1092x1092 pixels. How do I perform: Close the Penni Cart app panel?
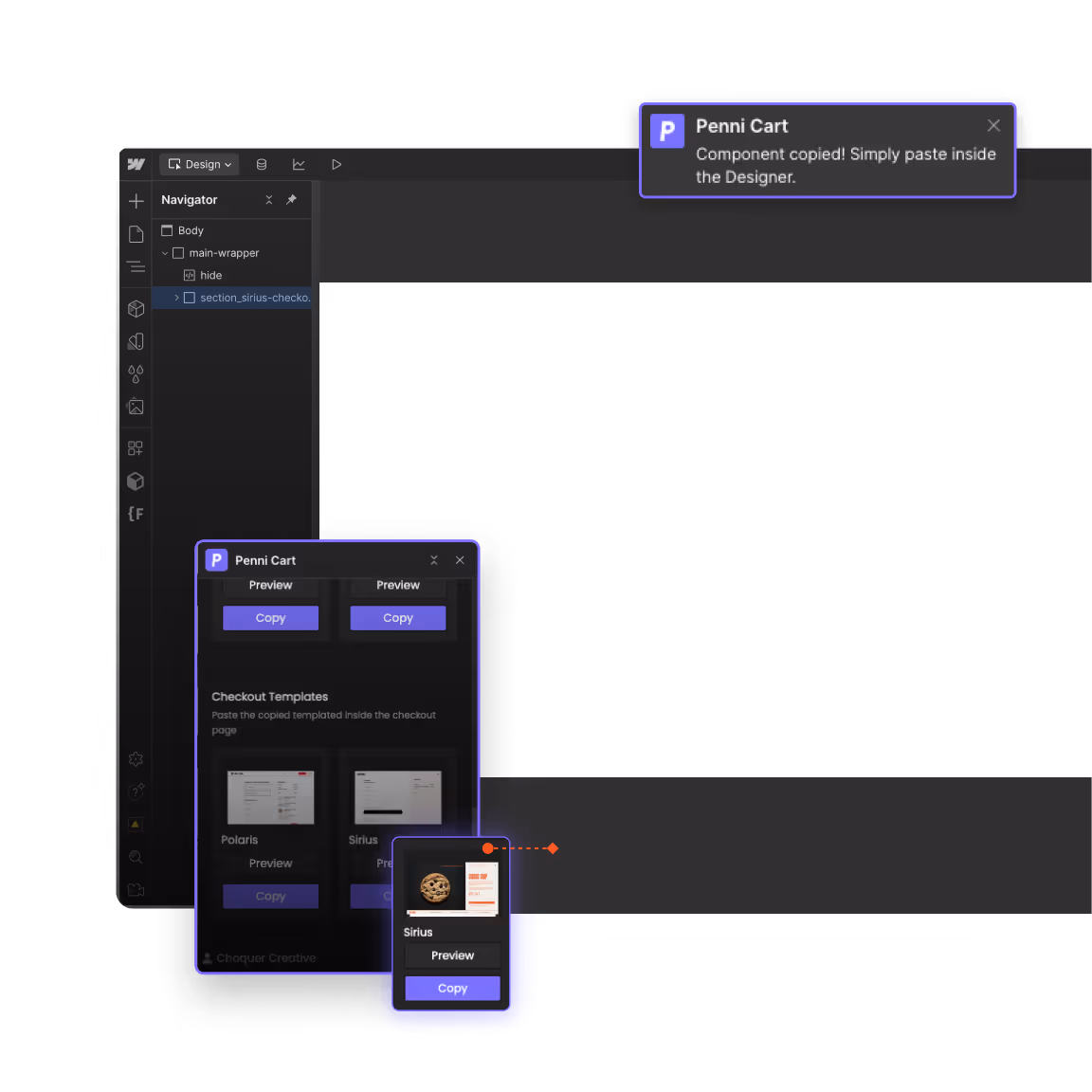pos(460,560)
